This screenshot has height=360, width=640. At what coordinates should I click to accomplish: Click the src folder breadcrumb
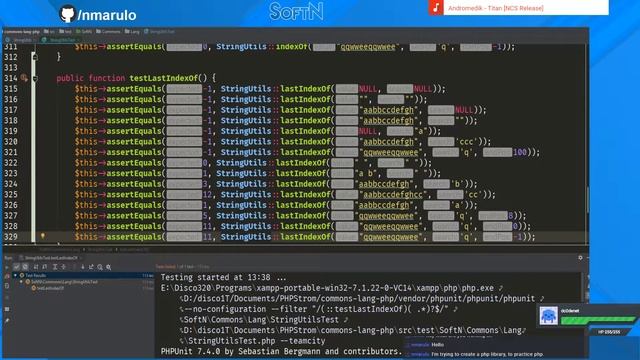coord(49,31)
